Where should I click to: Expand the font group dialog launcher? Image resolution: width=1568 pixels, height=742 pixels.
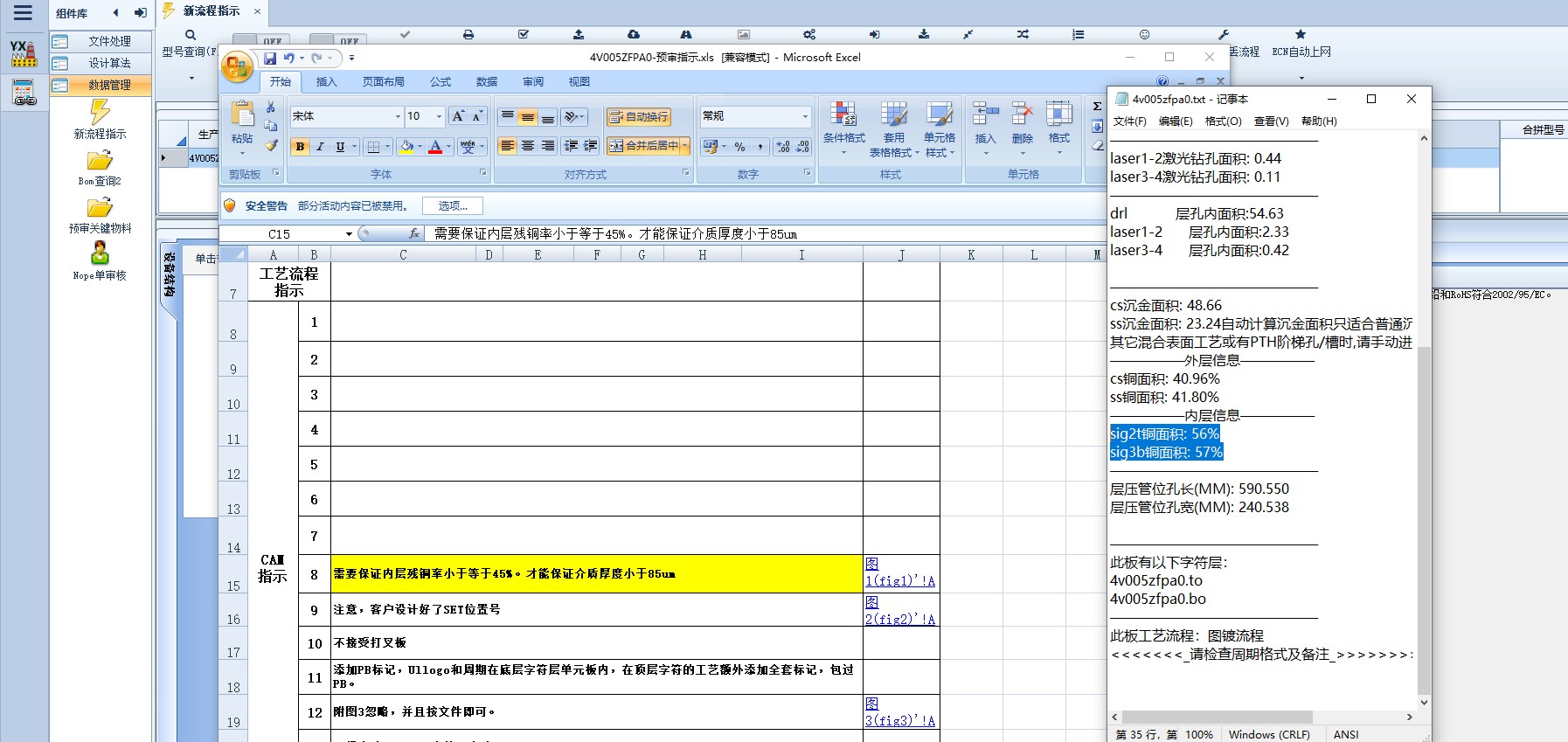tap(483, 173)
